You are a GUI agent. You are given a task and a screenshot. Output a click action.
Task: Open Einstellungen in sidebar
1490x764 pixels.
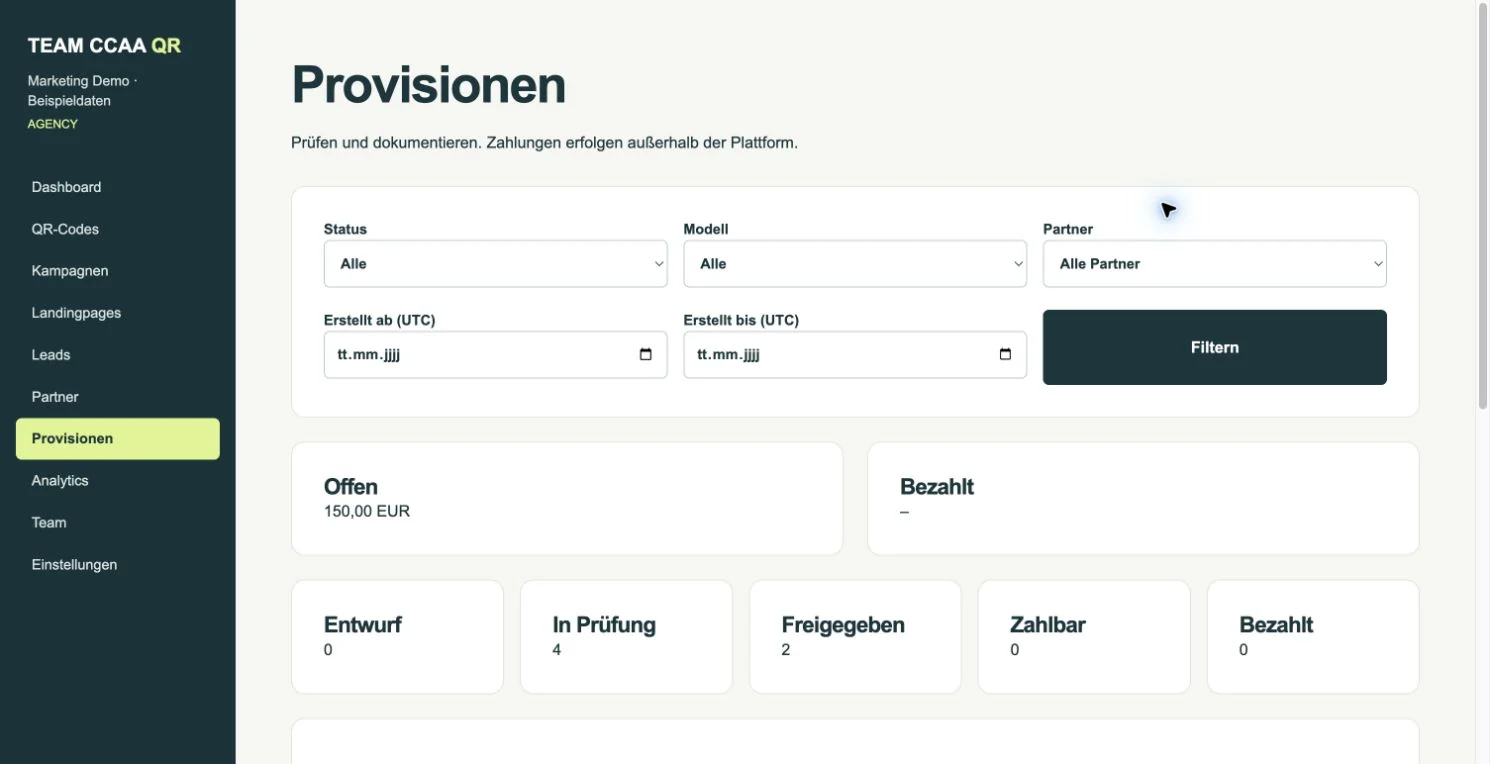coord(118,565)
